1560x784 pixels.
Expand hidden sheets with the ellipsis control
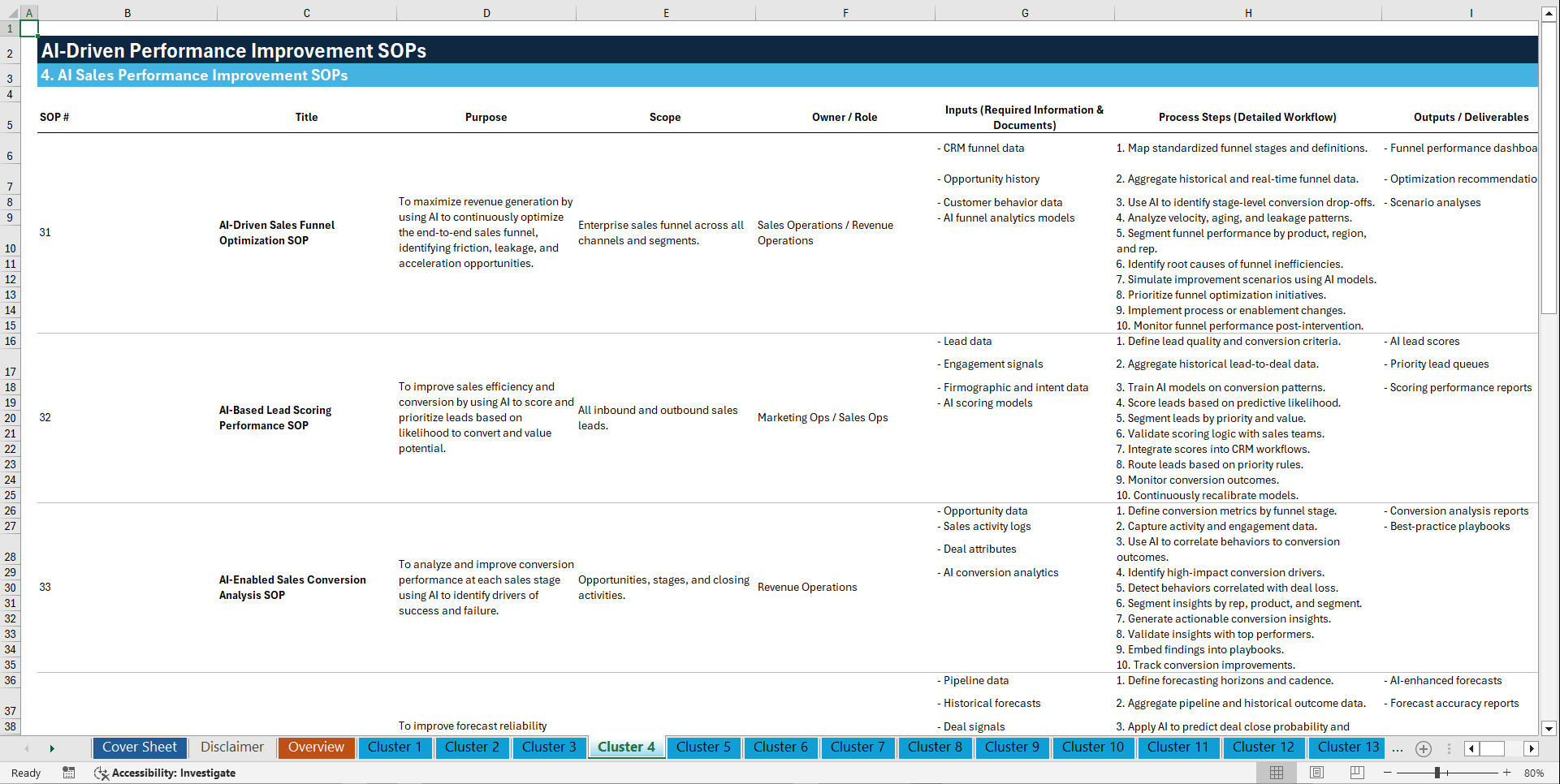[1398, 748]
